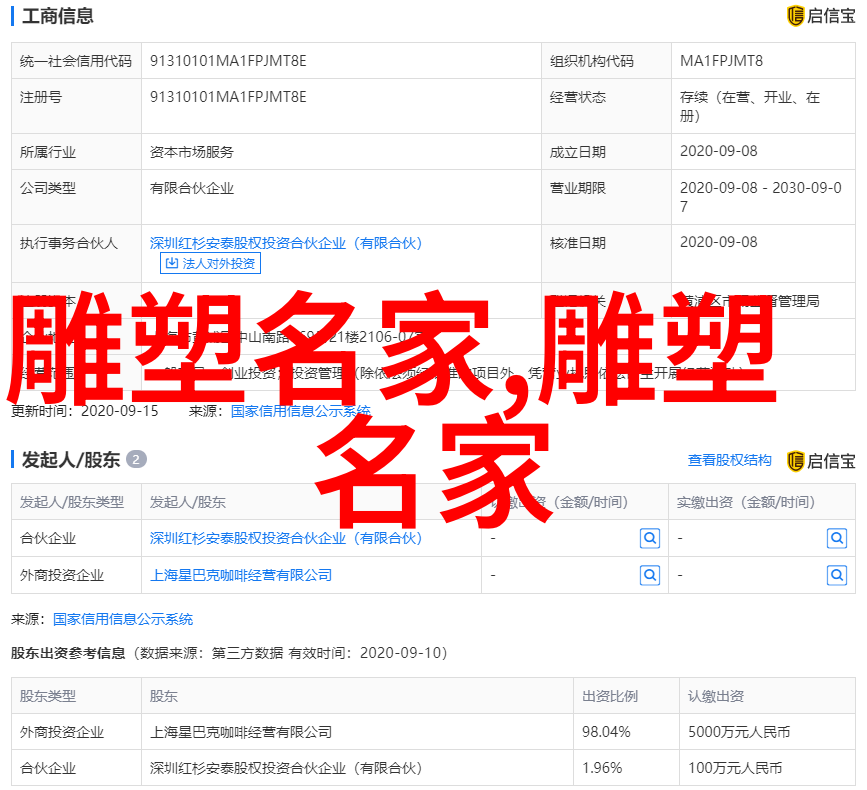Open 深圳红杉安泰 link in 合伙企业 shareholder row

click(x=286, y=538)
